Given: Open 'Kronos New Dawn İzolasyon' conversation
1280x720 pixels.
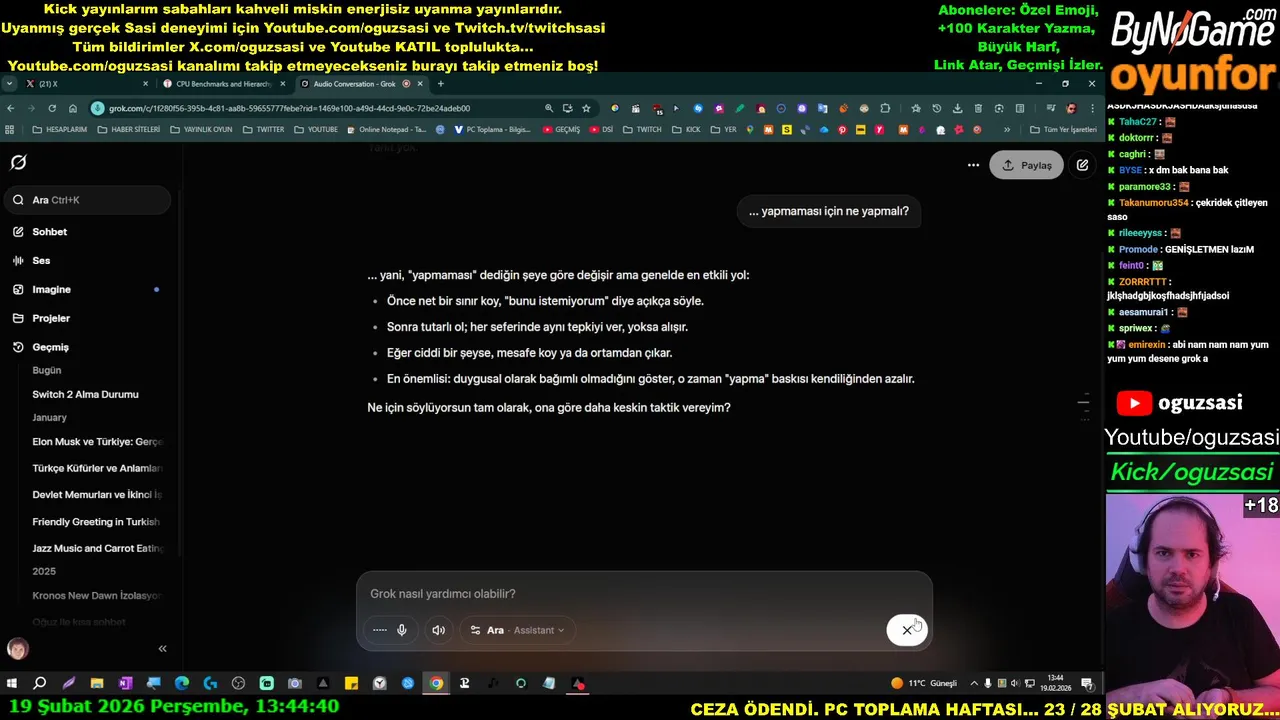Looking at the screenshot, I should [x=96, y=596].
